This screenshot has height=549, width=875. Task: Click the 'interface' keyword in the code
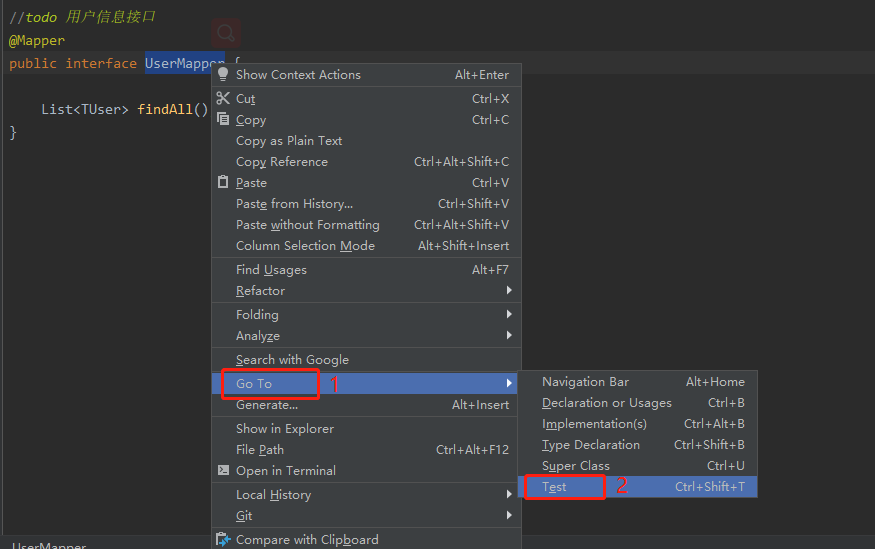pos(101,64)
